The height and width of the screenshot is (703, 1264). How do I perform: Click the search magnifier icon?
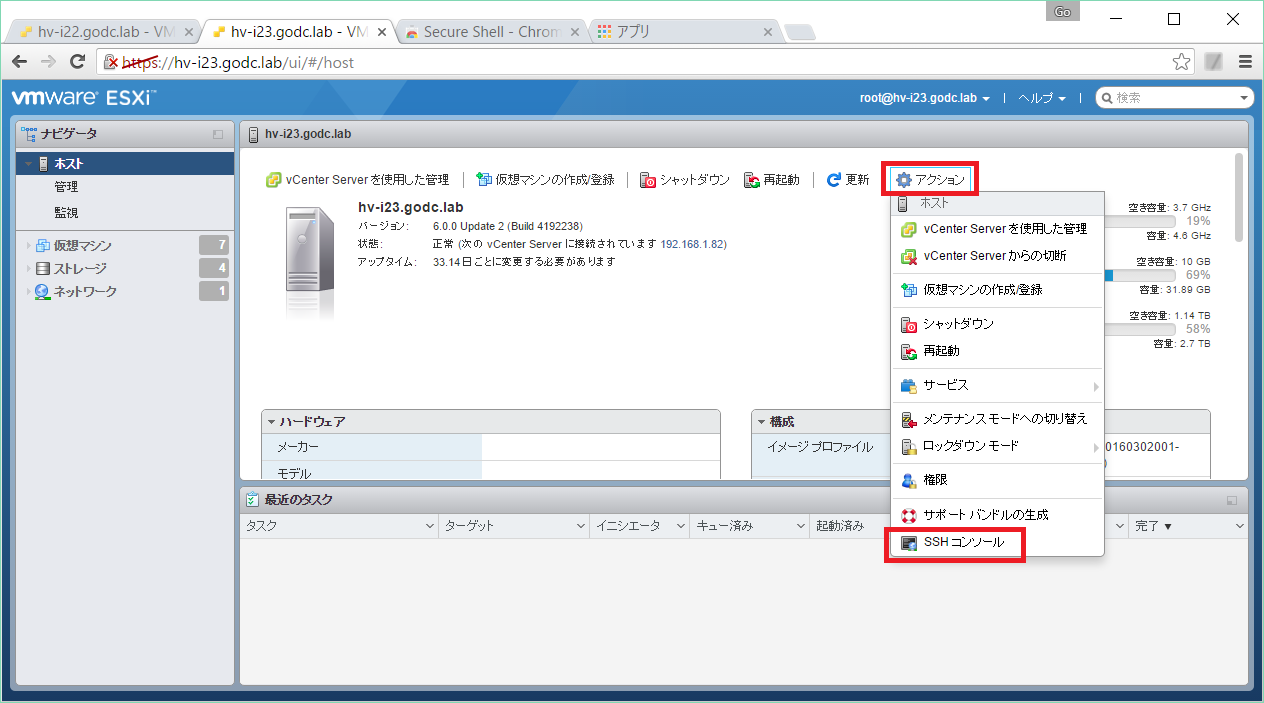(x=1107, y=98)
